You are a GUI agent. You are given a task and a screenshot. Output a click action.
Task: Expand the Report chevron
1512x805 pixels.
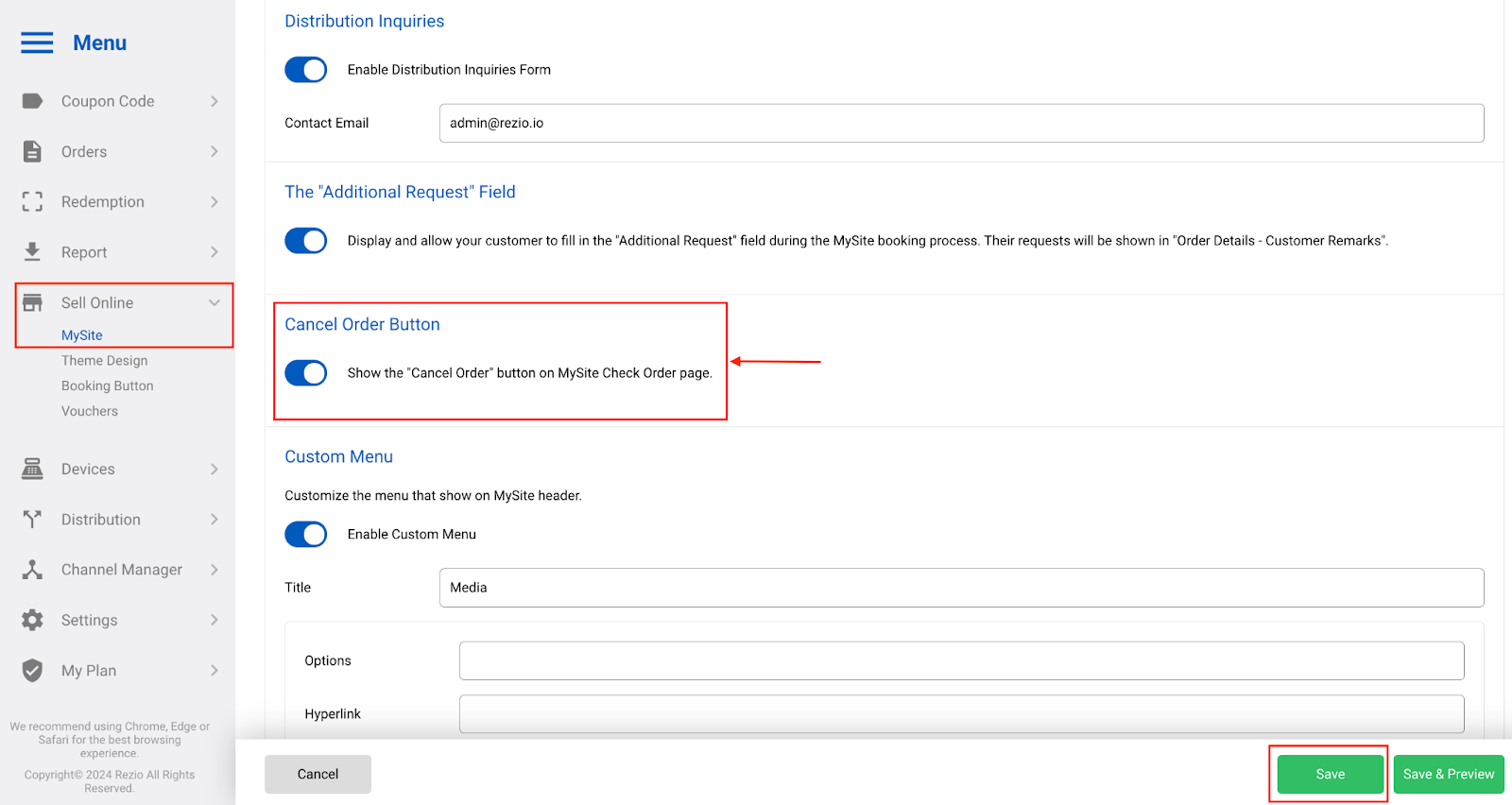pos(215,251)
